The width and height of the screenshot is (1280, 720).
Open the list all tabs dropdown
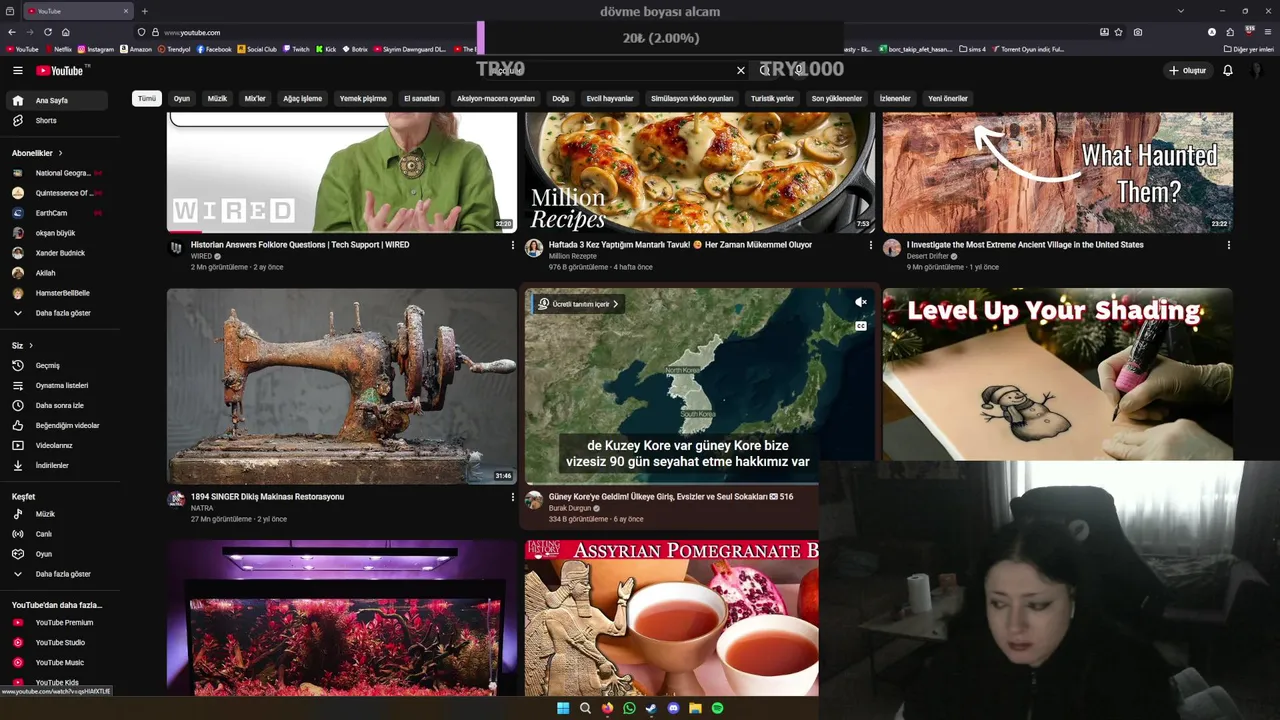[x=1181, y=11]
